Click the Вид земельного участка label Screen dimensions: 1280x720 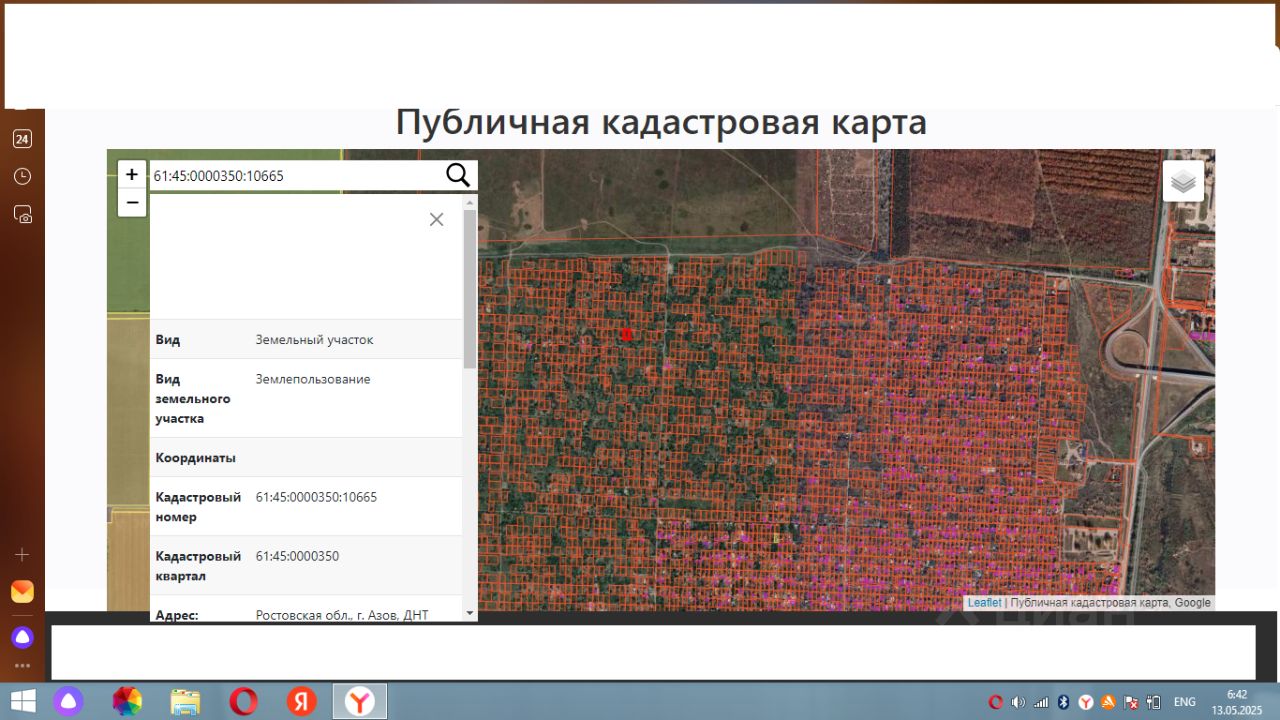pos(193,399)
